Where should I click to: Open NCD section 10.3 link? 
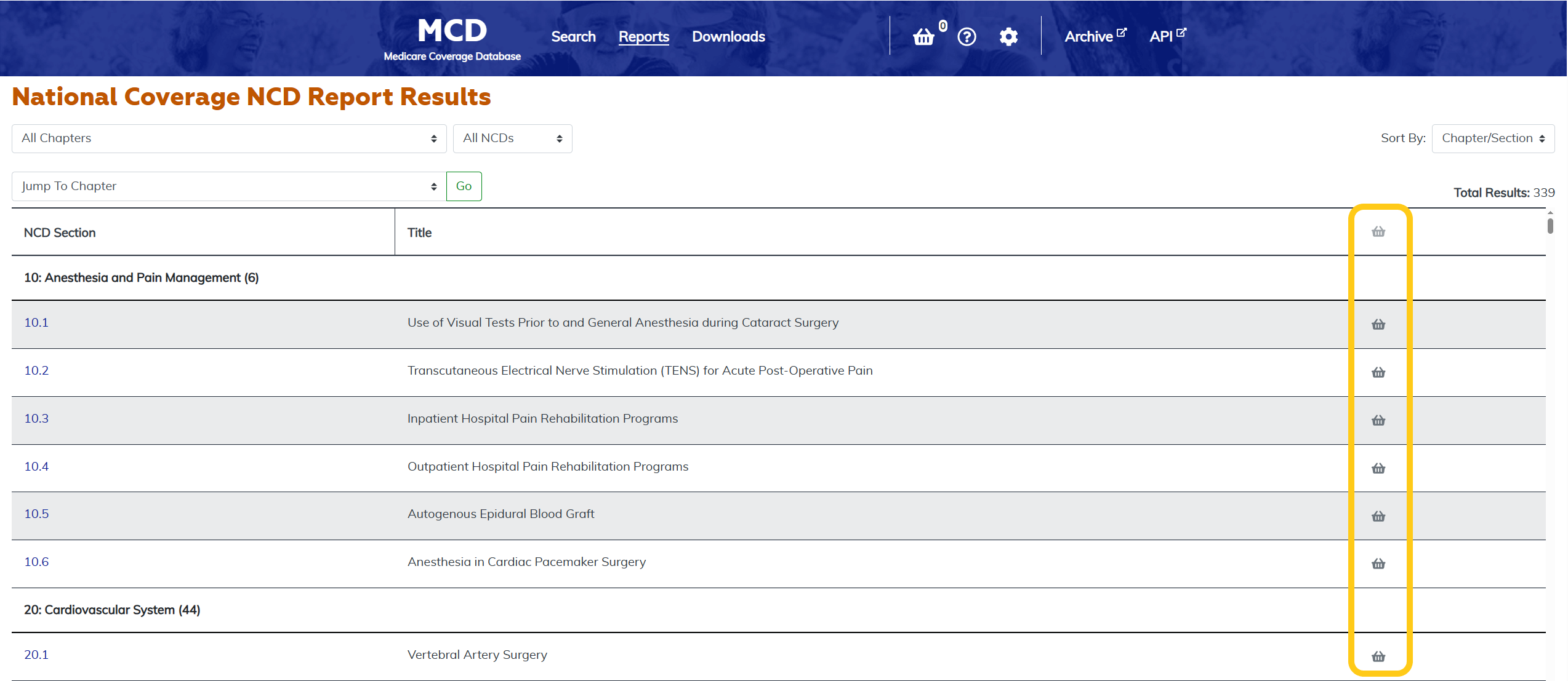(36, 419)
